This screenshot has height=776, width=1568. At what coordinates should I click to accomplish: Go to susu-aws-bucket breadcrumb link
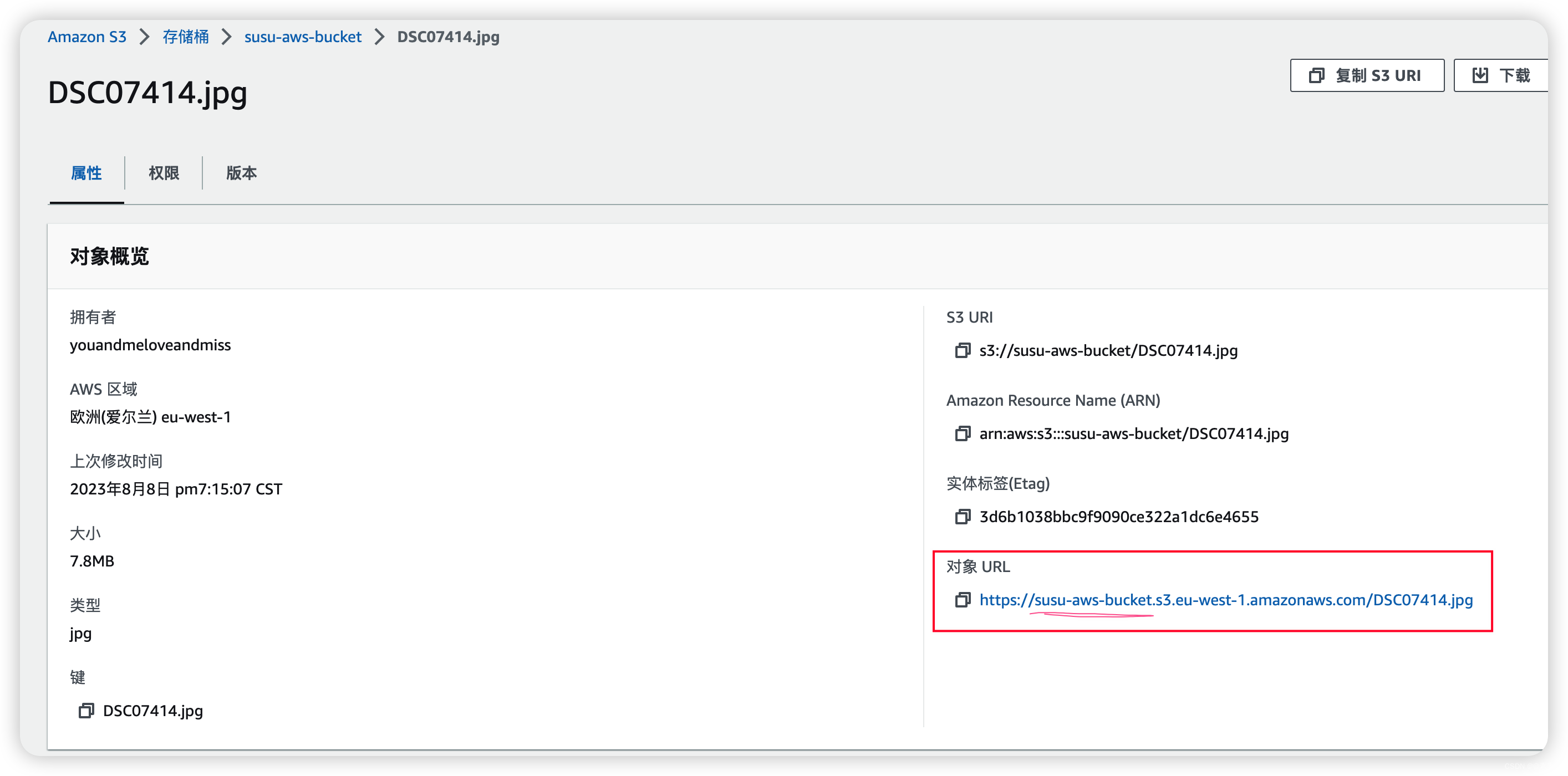[x=303, y=37]
